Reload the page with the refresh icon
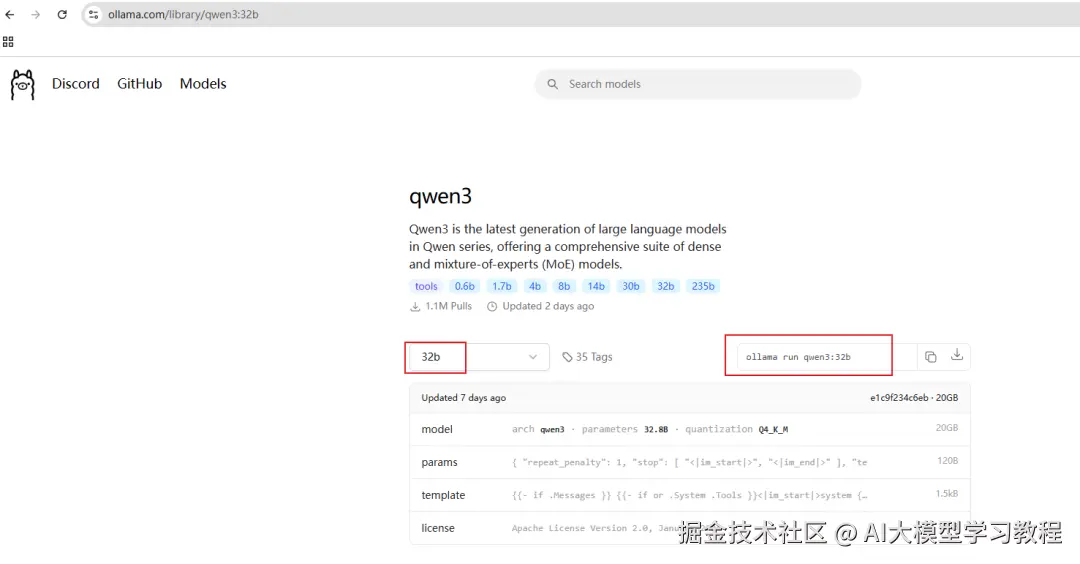This screenshot has height=564, width=1080. tap(62, 14)
